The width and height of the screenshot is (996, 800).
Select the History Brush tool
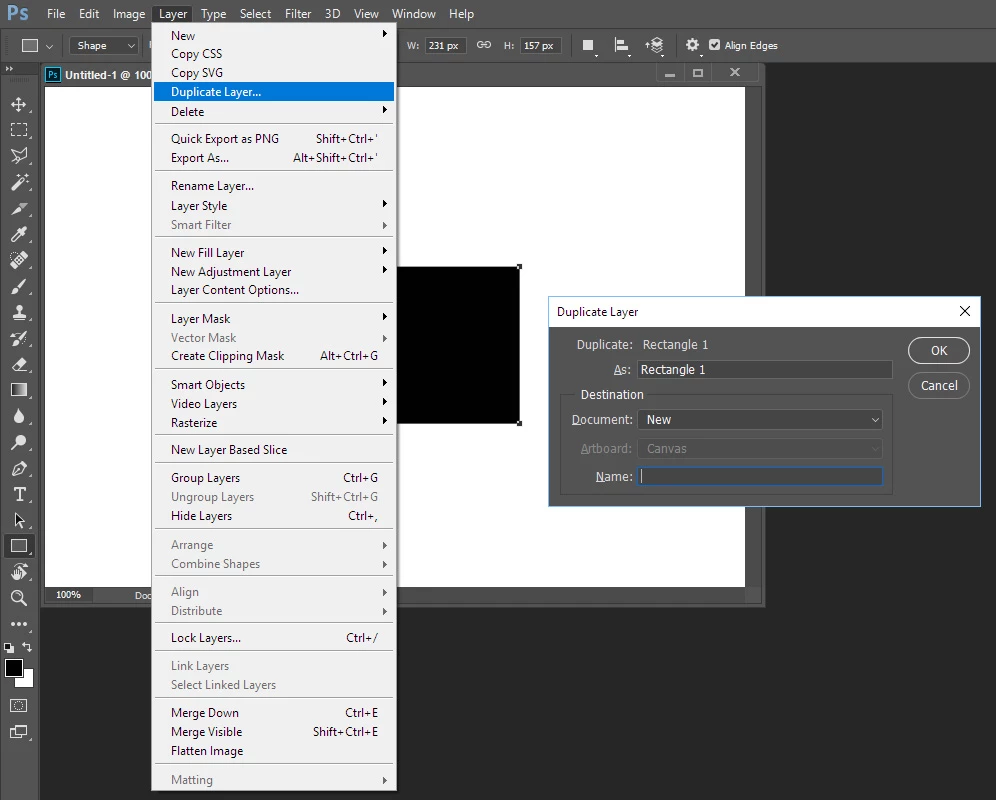[x=19, y=339]
